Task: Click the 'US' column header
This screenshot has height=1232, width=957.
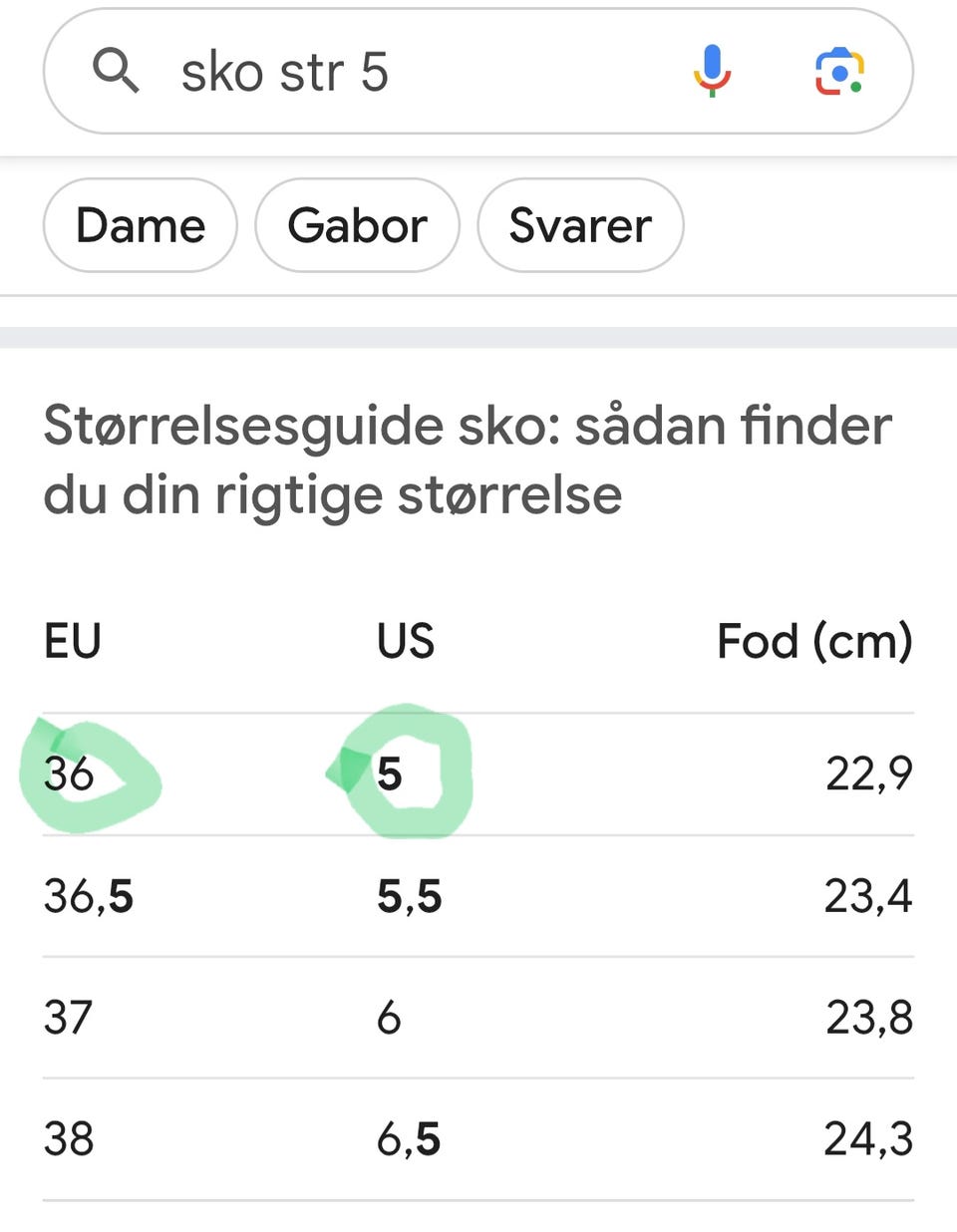Action: click(406, 641)
